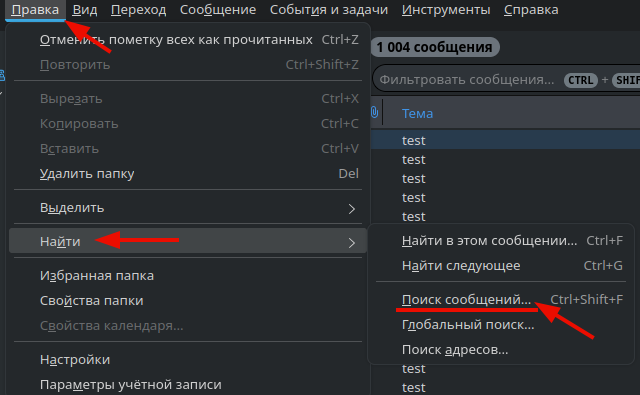Select Отменить пометку всех как прочитанных
640x395 pixels.
pos(188,40)
